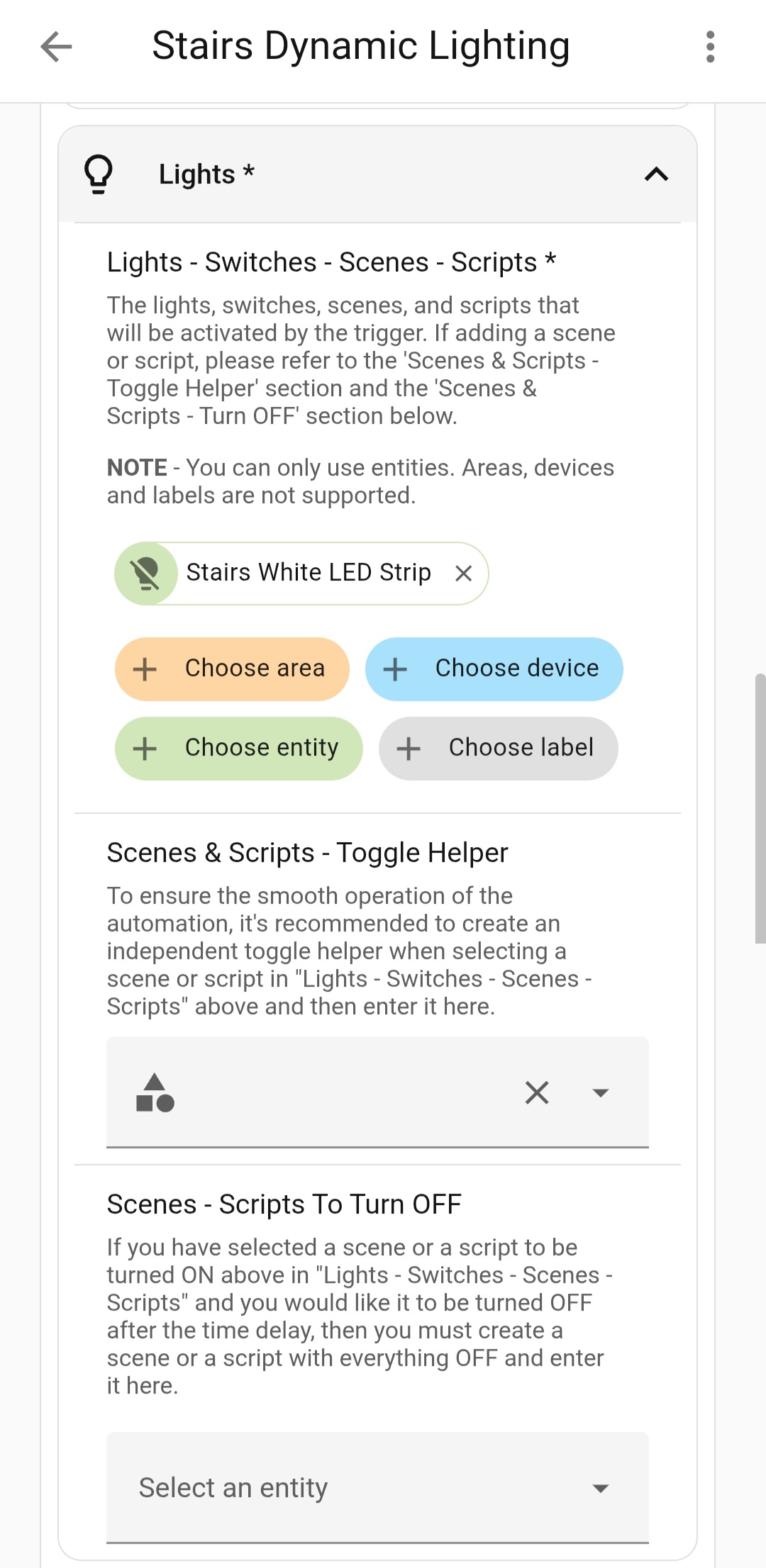Viewport: 766px width, 1568px height.
Task: Click the light-off icon on LED Strip chip
Action: point(146,573)
